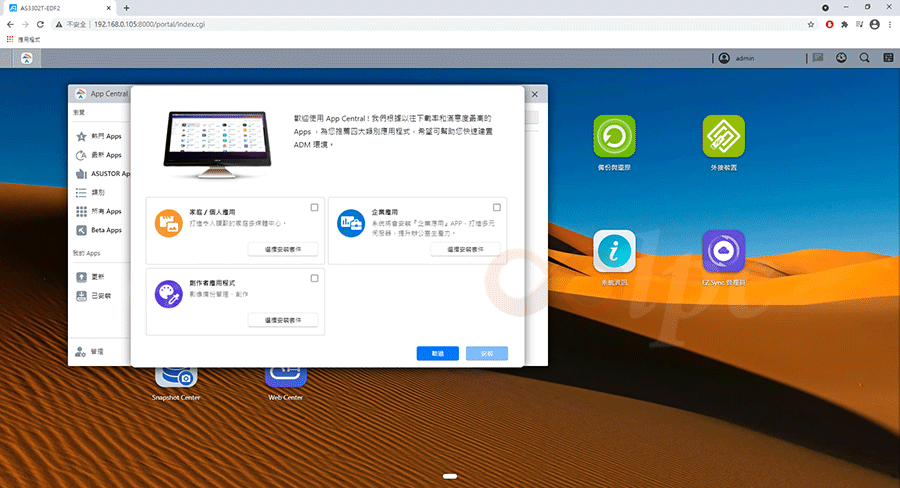
Task: Click the search magnifier in ADM bar
Action: 864,57
